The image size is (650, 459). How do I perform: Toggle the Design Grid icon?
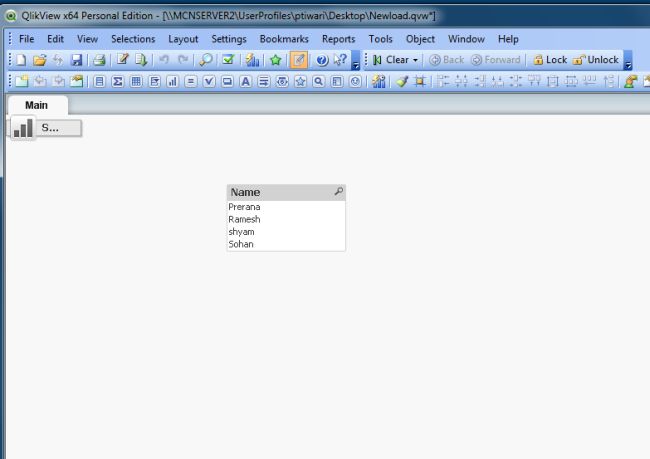pos(420,81)
